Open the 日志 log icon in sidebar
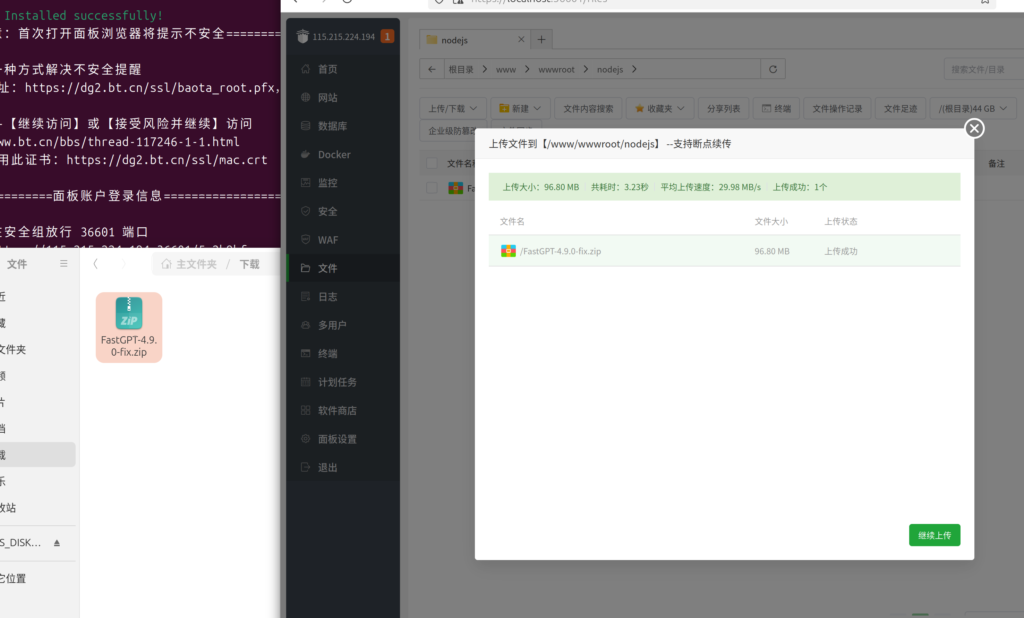Screen dimensions: 1024x618 (x=305, y=297)
